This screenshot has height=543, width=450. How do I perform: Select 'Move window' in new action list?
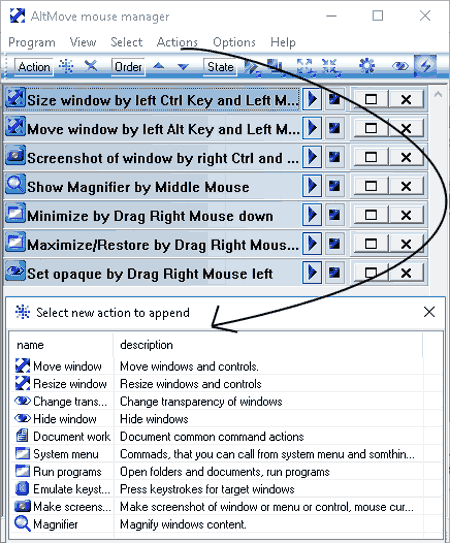(67, 366)
